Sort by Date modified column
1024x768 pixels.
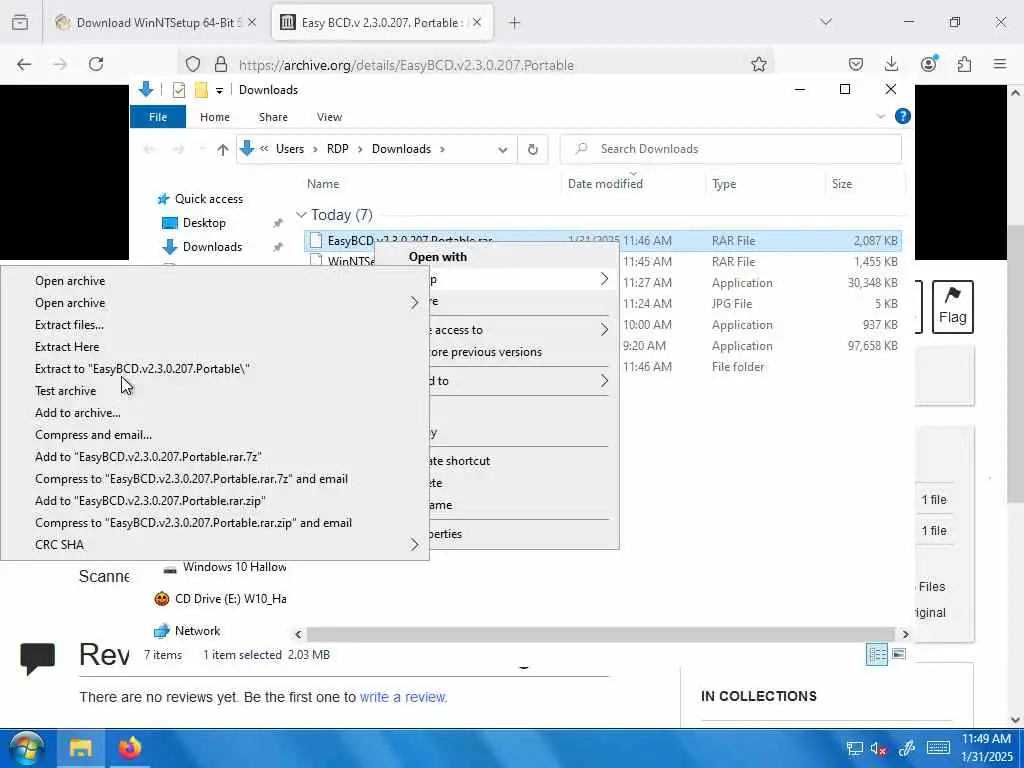point(605,184)
